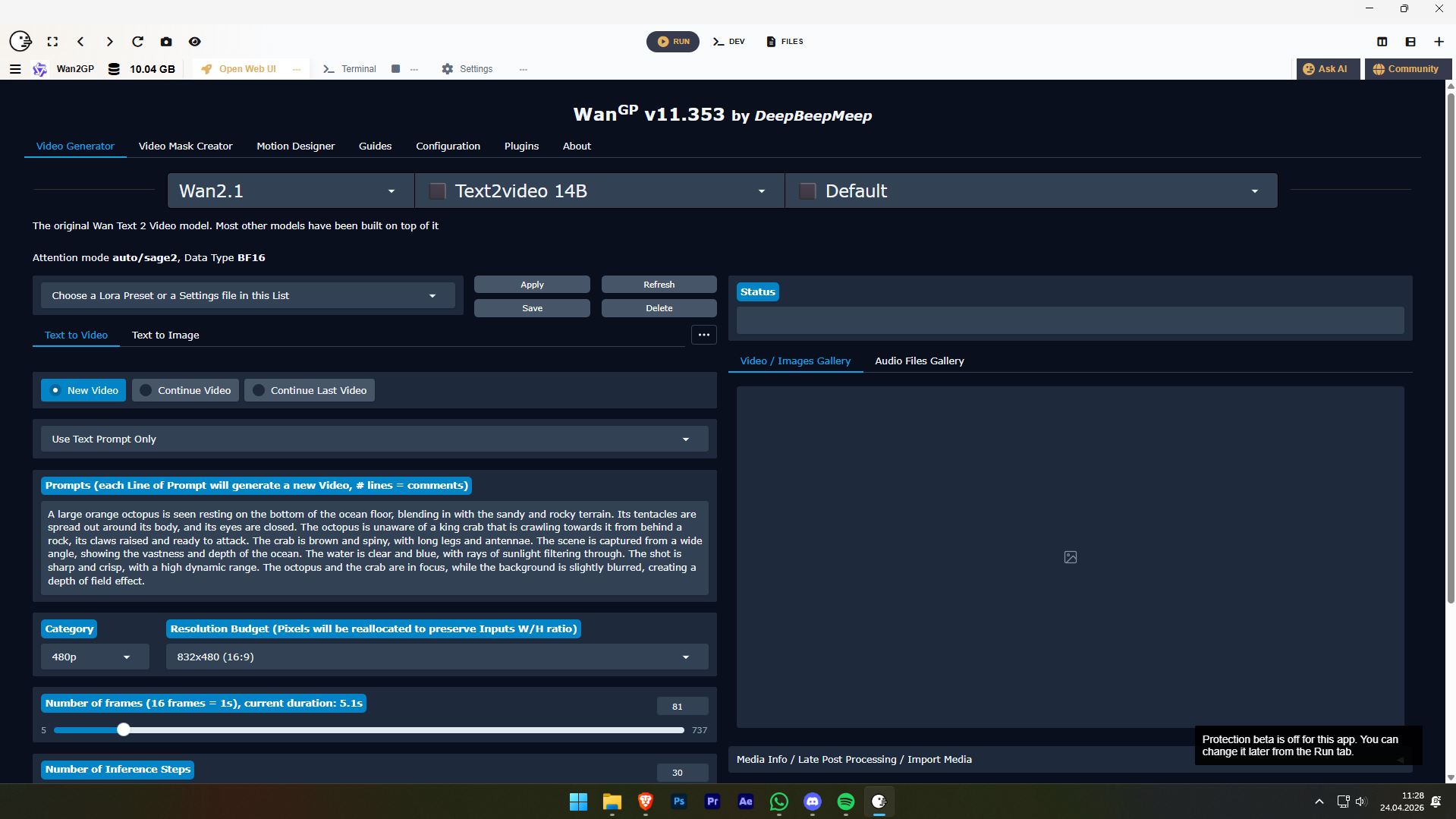Open the Configuration tab
Viewport: 1456px width, 819px height.
pyautogui.click(x=448, y=146)
